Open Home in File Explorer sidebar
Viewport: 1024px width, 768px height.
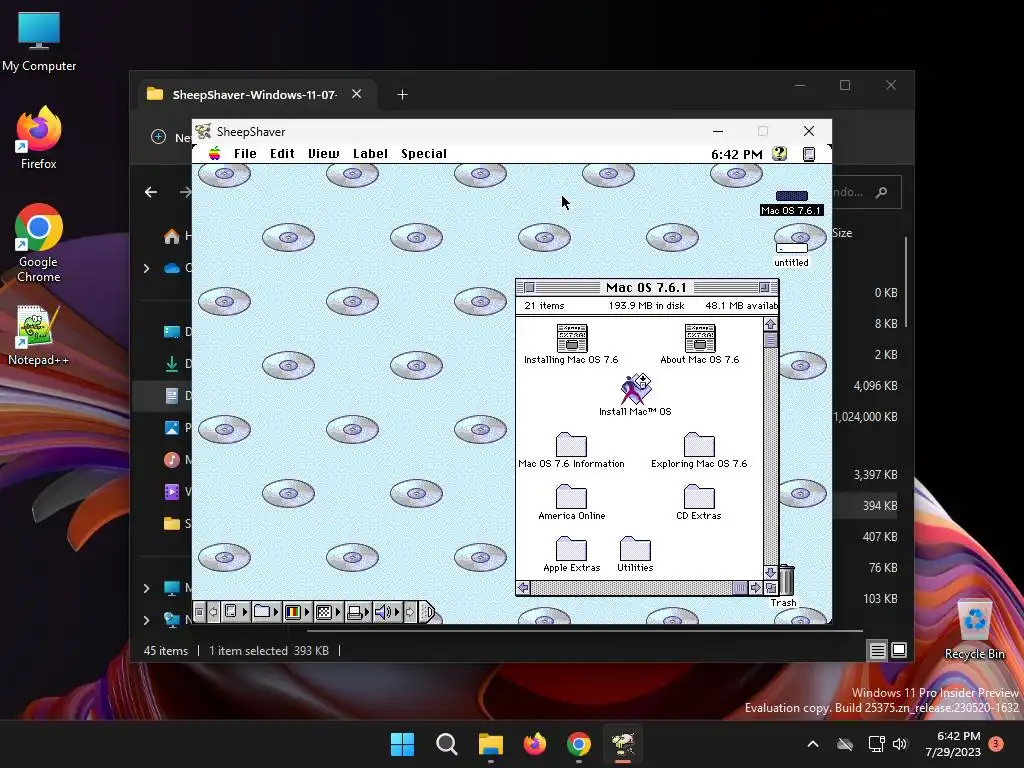[x=172, y=236]
